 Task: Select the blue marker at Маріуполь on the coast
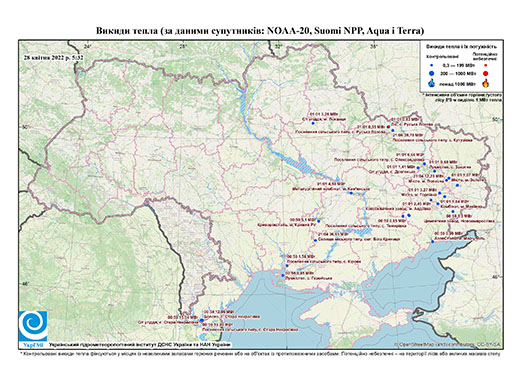pyautogui.click(x=432, y=242)
